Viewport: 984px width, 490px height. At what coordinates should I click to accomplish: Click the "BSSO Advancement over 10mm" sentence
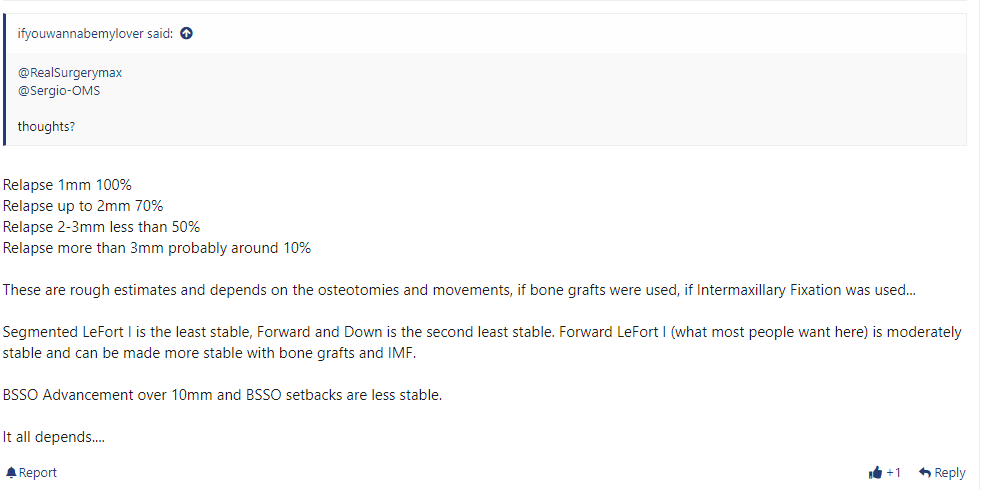222,396
